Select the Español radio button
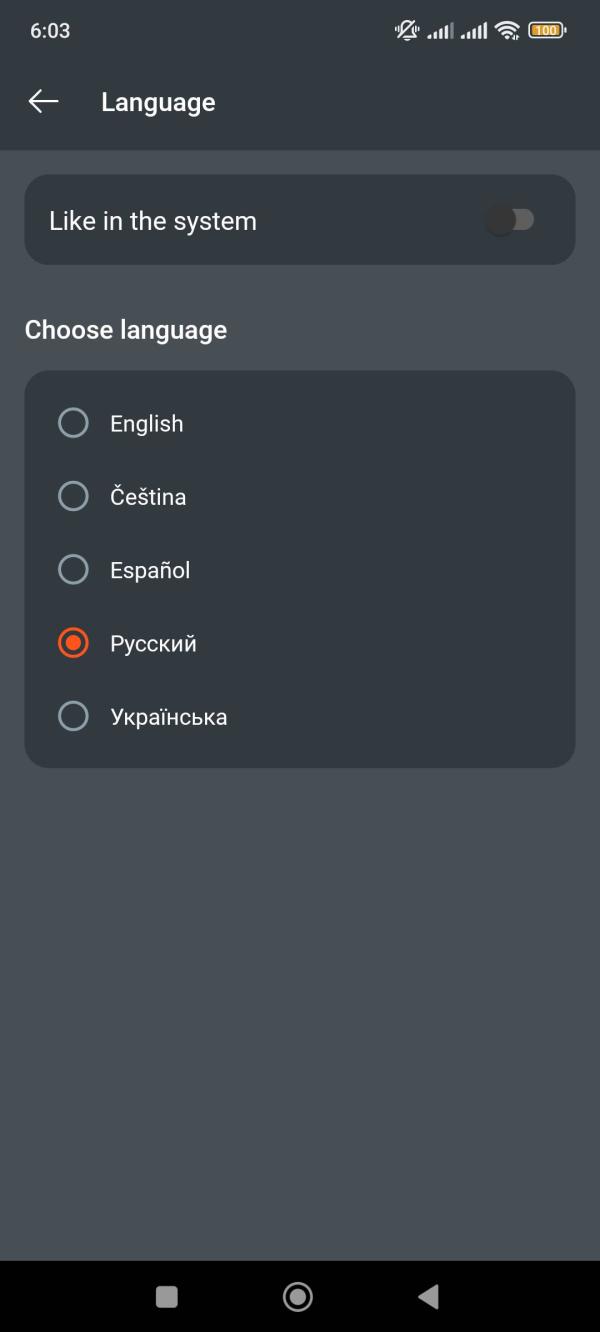 [x=73, y=570]
